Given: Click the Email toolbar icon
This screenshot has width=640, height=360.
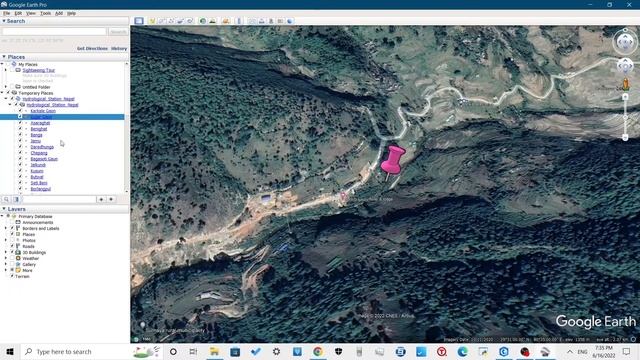Looking at the screenshot, I should (252, 21).
